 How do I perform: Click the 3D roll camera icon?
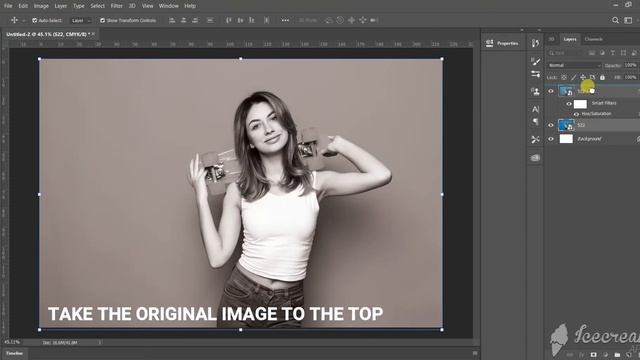tap(340, 20)
